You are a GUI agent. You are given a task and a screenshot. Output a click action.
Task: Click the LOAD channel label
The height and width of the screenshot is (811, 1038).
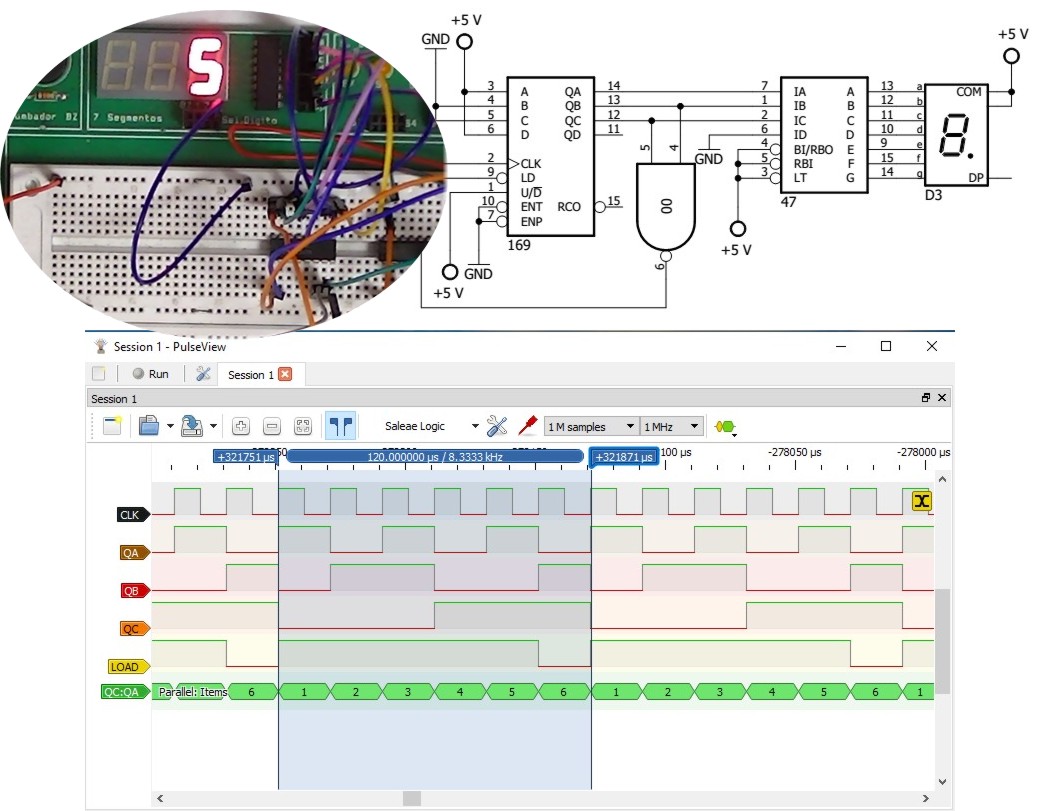coord(127,666)
